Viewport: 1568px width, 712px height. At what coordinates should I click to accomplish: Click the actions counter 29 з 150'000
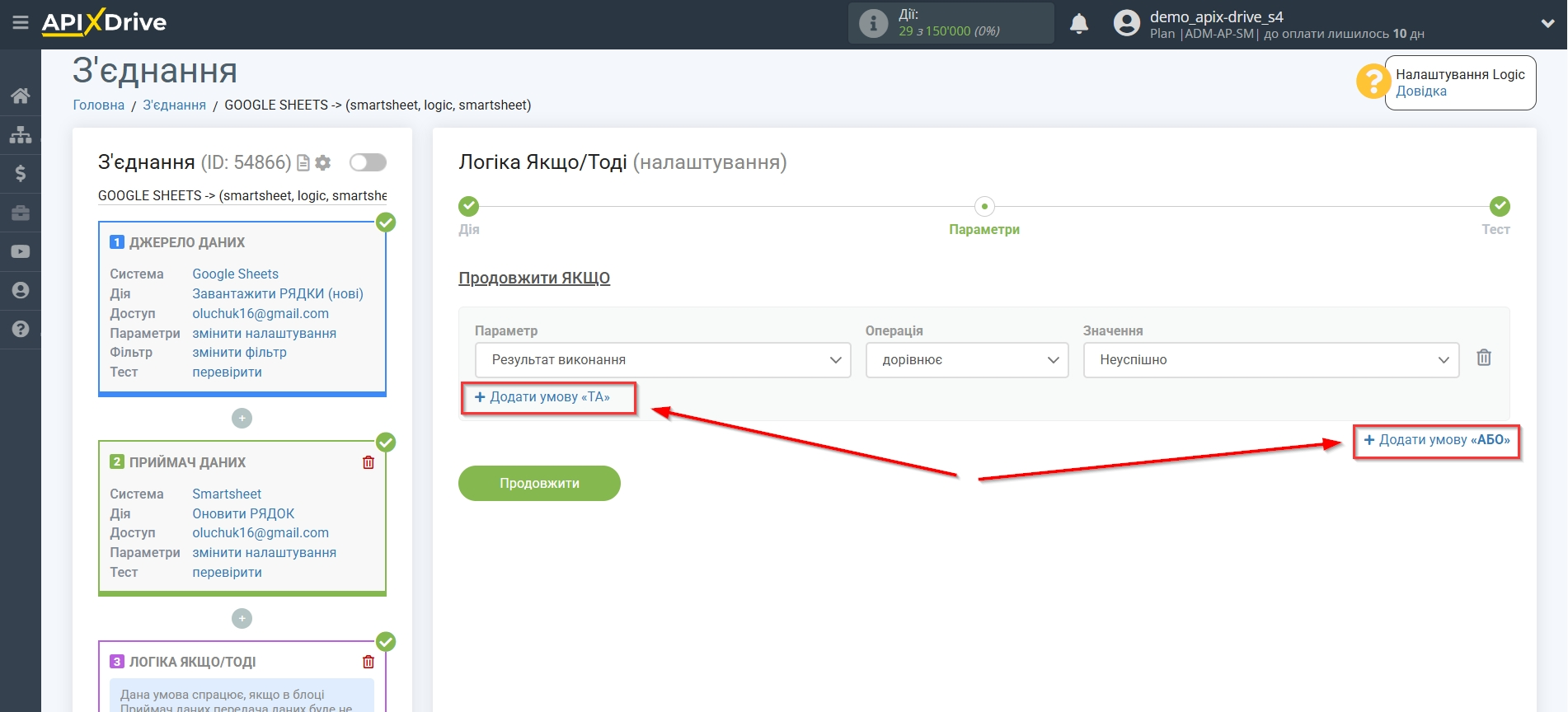949,31
